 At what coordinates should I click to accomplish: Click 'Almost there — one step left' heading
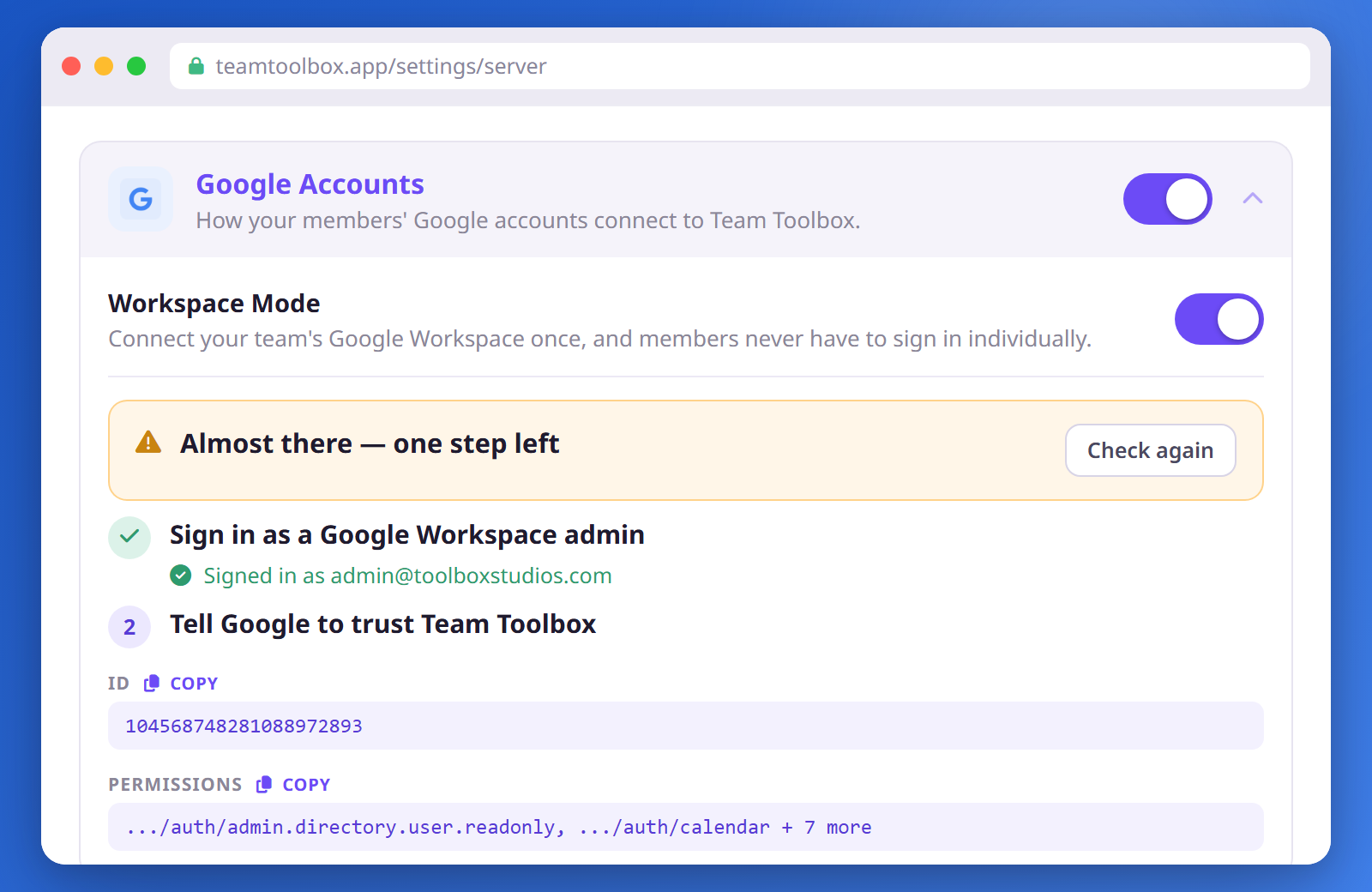click(x=370, y=443)
